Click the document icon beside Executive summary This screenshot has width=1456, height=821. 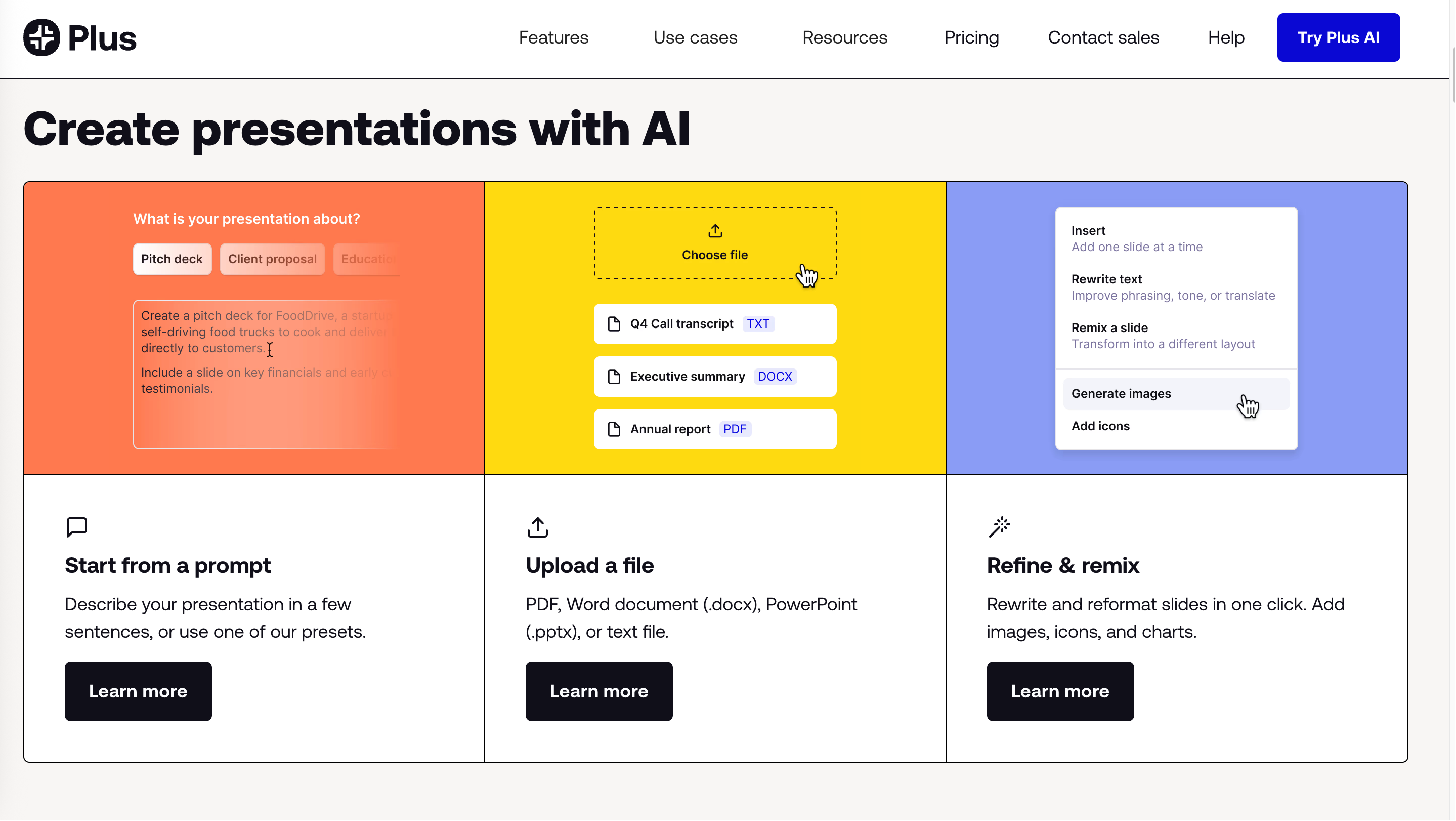point(614,377)
